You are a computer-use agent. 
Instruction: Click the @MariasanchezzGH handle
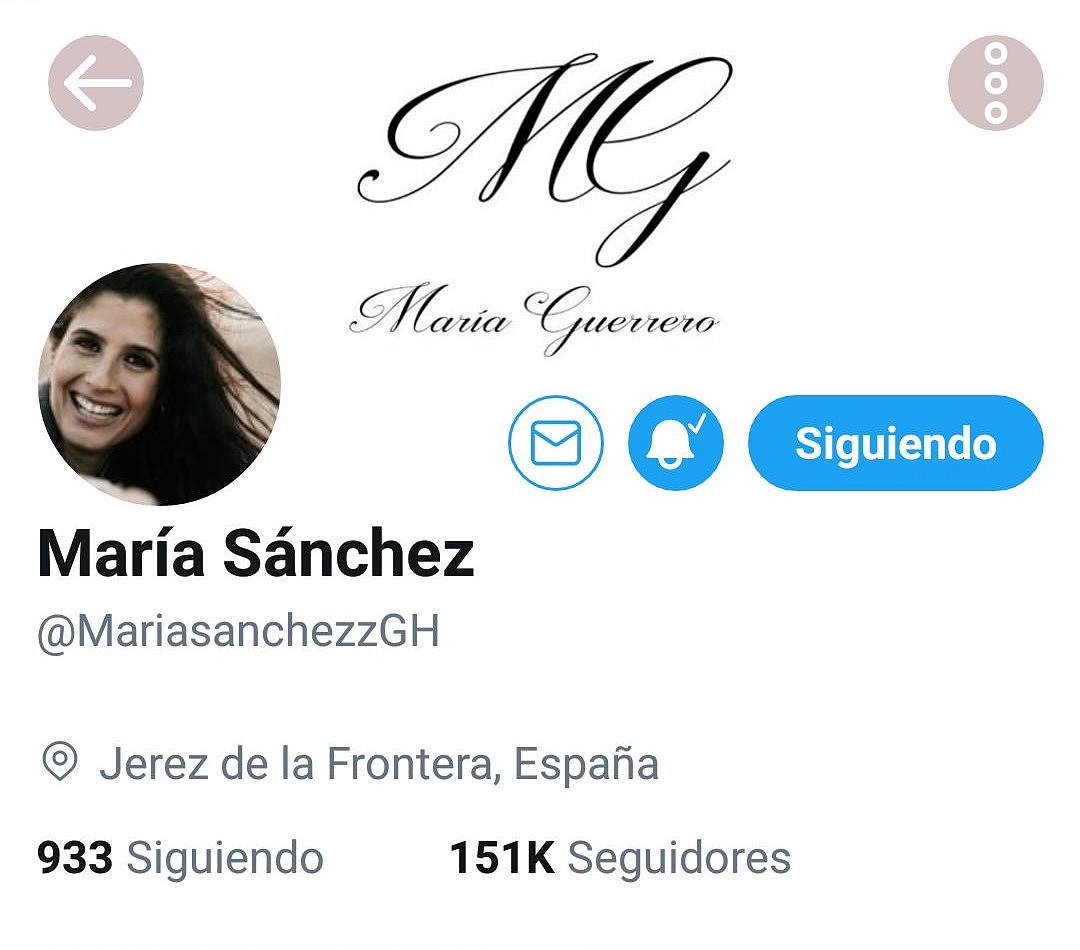pyautogui.click(x=238, y=631)
